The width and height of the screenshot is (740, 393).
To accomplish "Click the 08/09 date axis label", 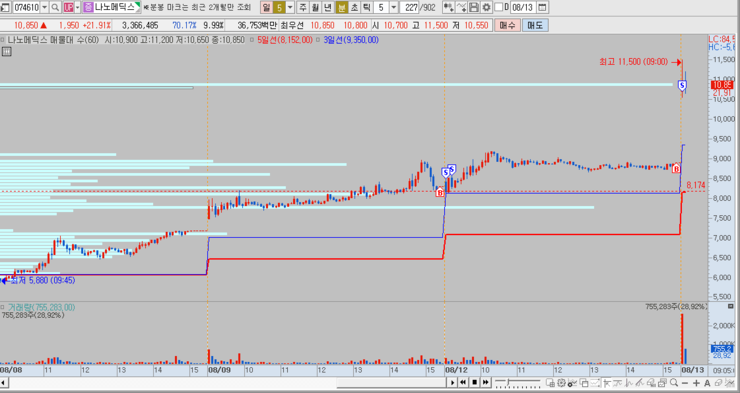I will [220, 370].
